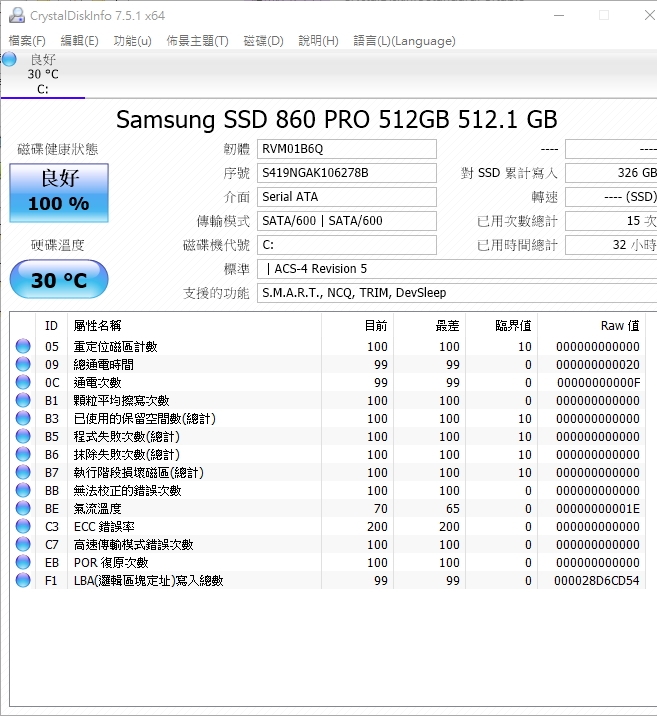Open the 說明(H) menu
657x716 pixels.
coord(318,41)
